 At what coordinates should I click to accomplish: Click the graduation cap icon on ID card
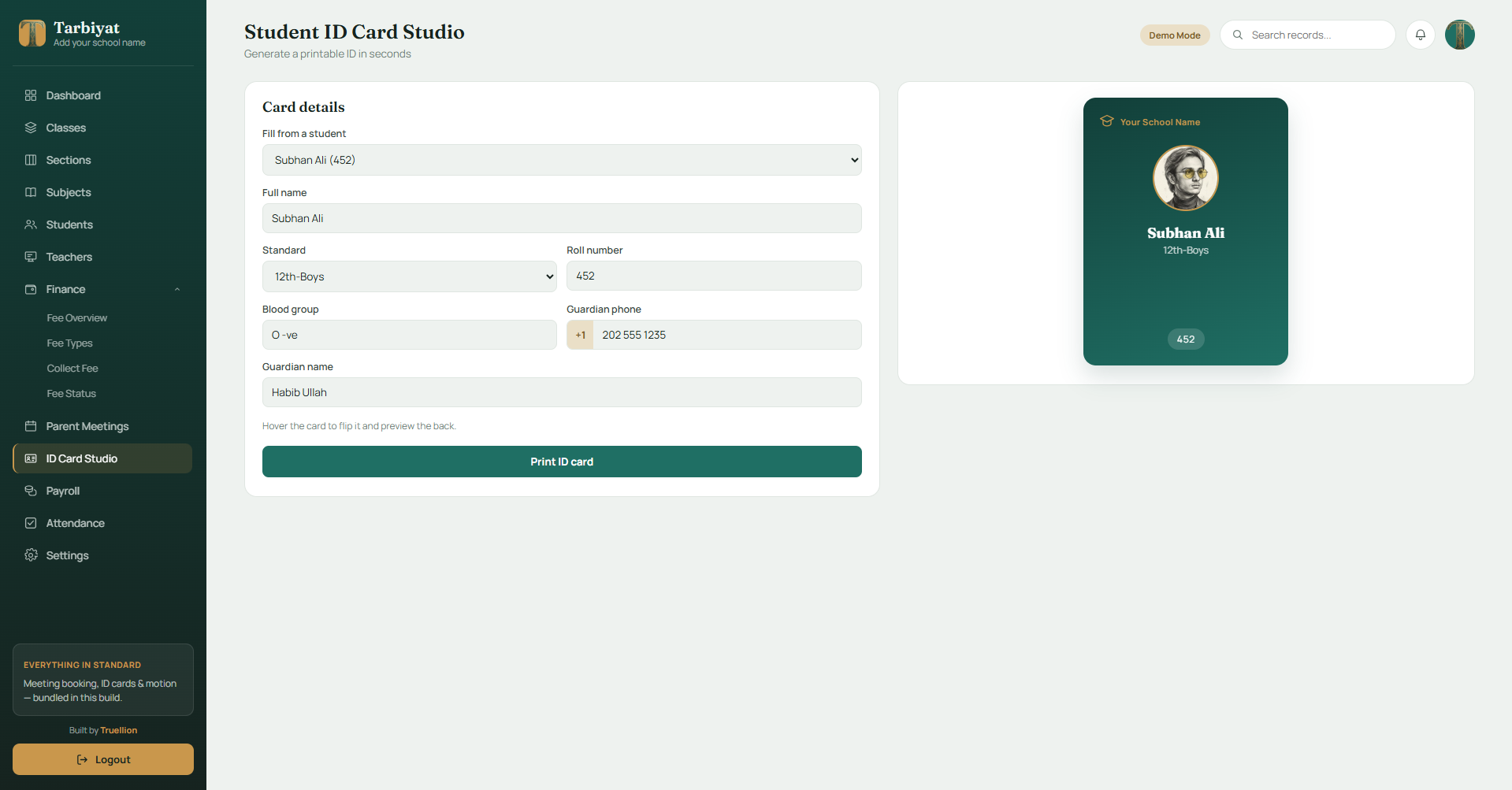[x=1107, y=121]
